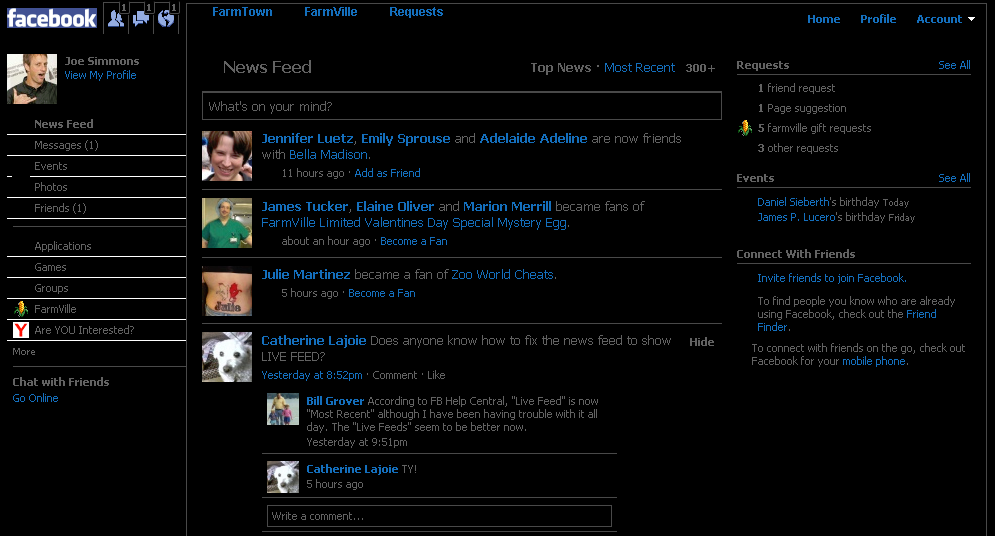Open Games in sidebar
Screen dimensions: 995x536
click(50, 267)
